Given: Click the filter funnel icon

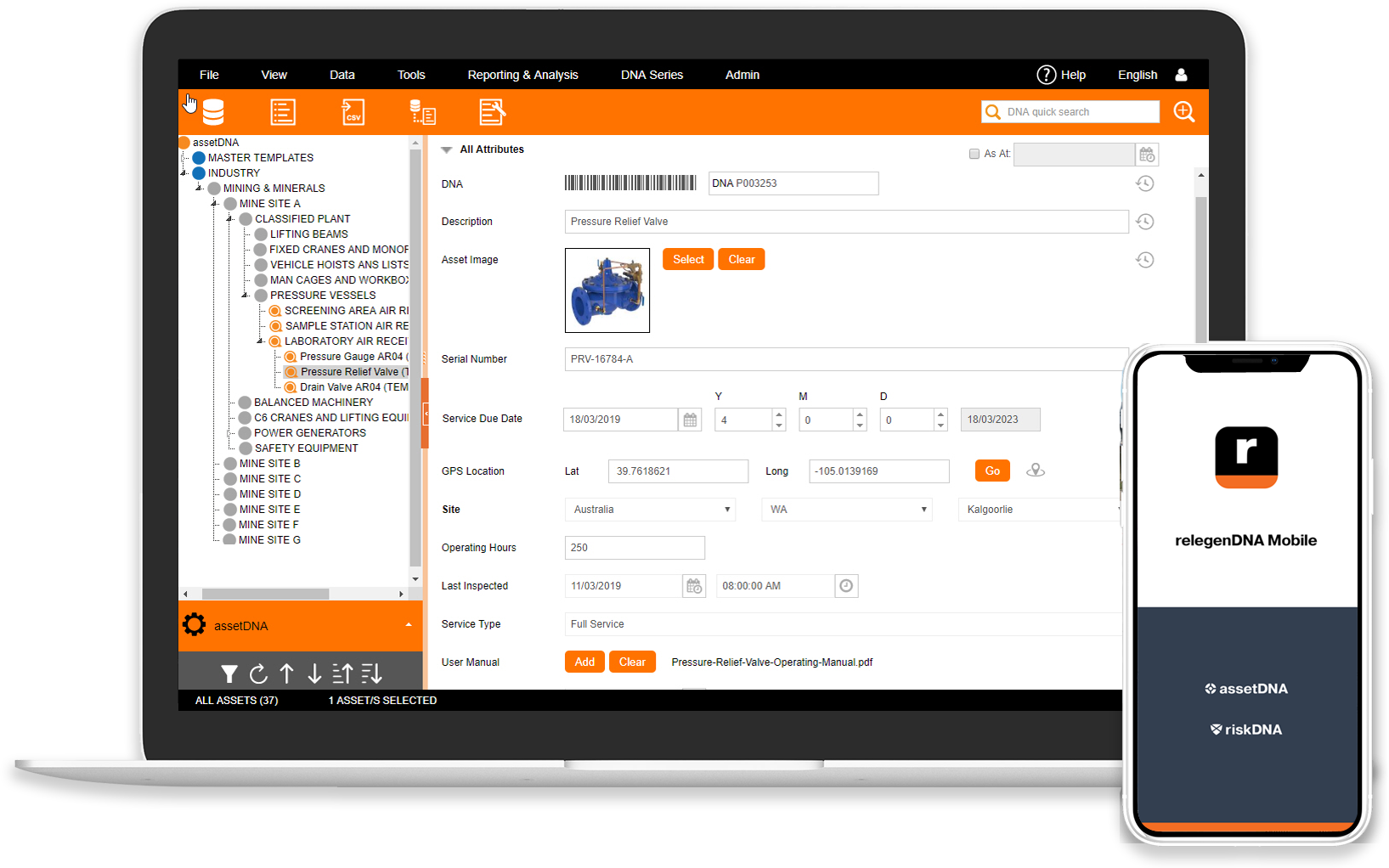Looking at the screenshot, I should tap(229, 674).
